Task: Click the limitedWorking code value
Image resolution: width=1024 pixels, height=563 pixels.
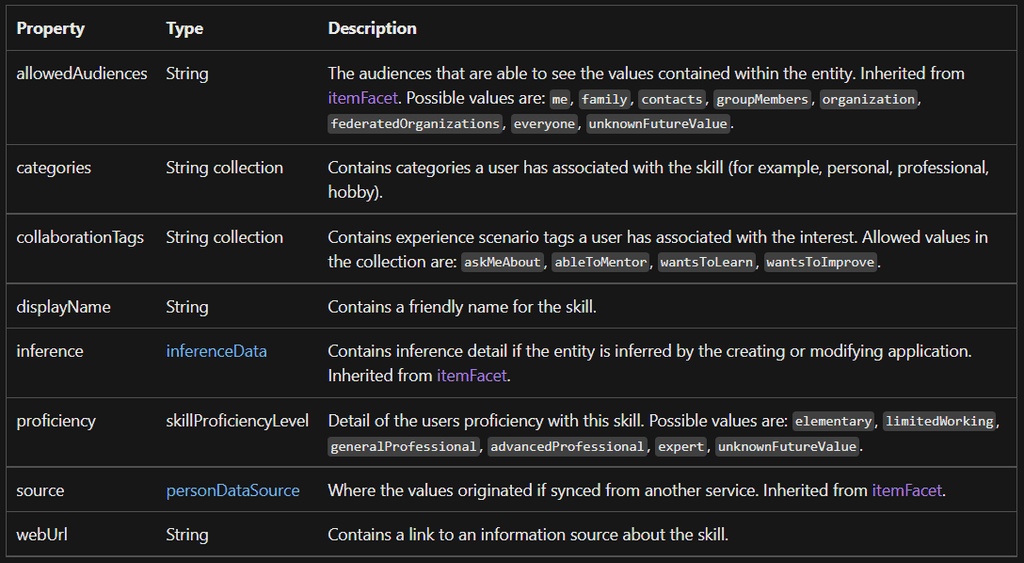Action: pos(939,421)
